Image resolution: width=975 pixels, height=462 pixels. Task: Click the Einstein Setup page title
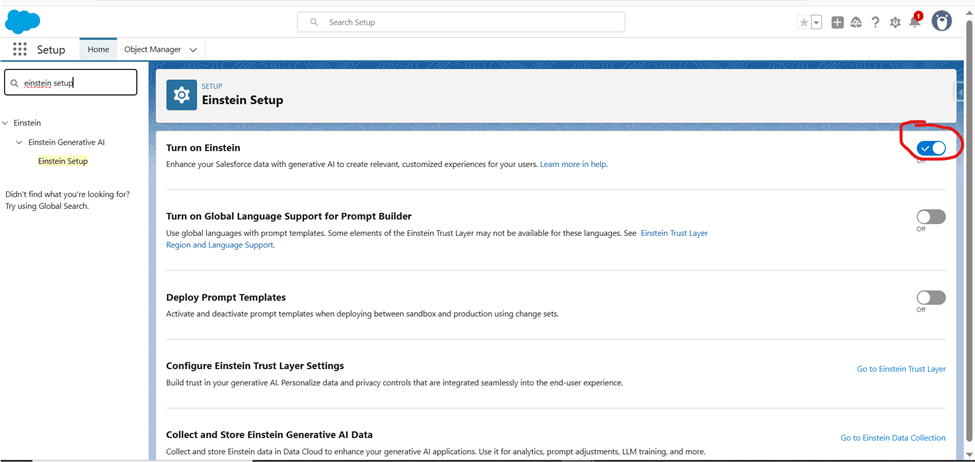[243, 100]
